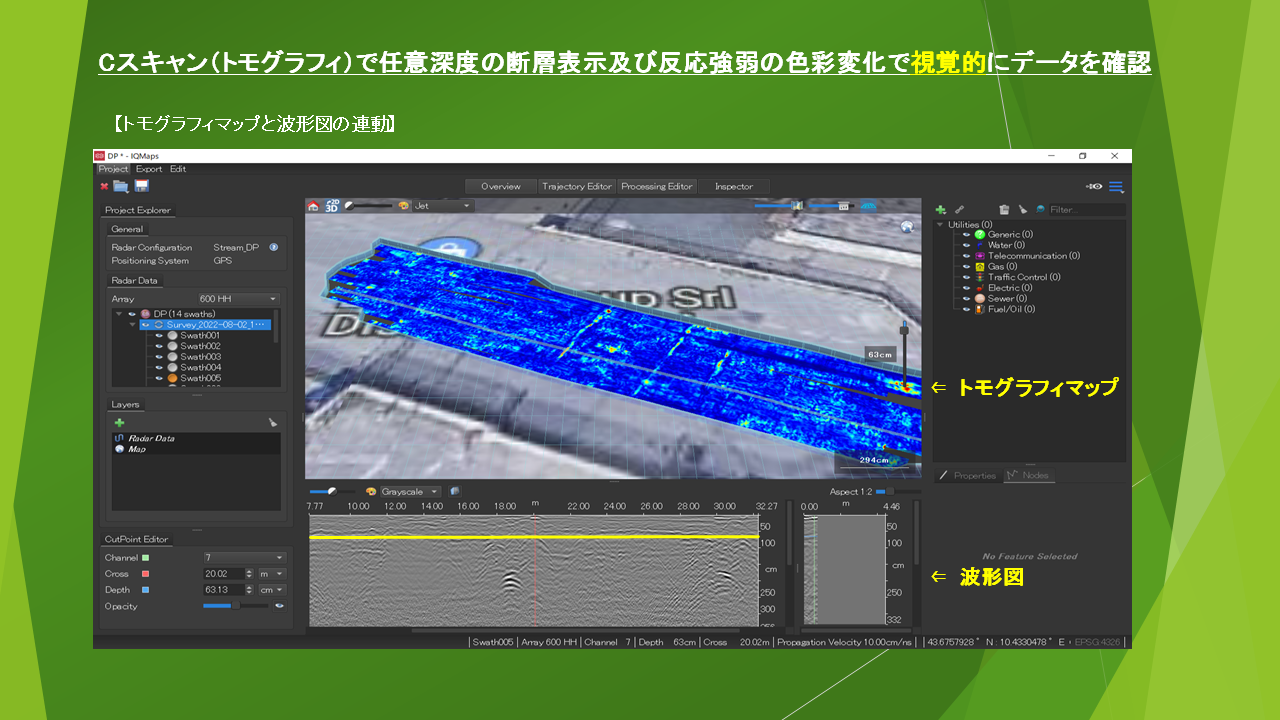Click the globe icon on the map
Viewport: 1280px width, 720px height.
pos(907,227)
